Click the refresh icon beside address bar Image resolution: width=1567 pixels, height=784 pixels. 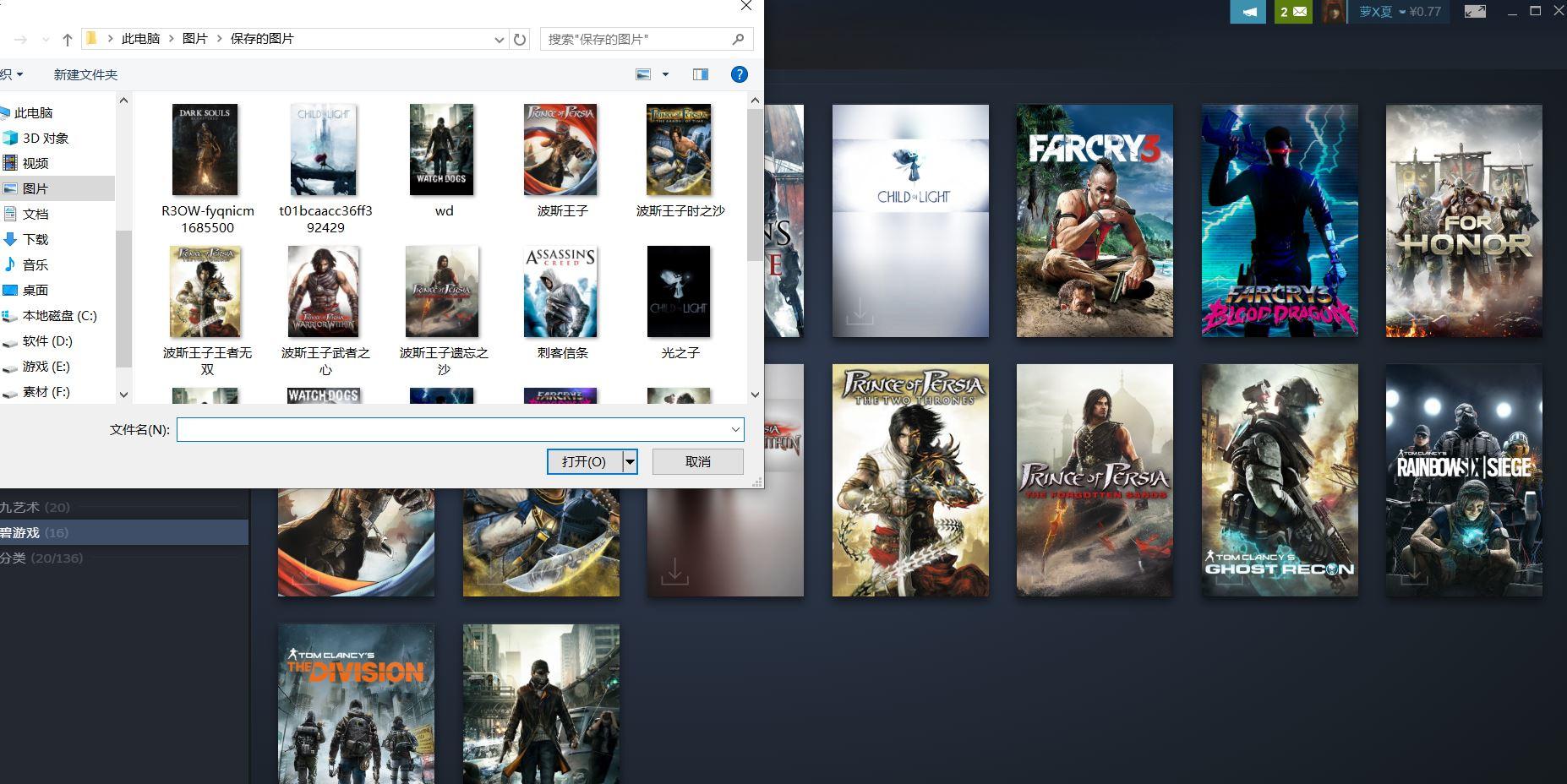pyautogui.click(x=520, y=39)
